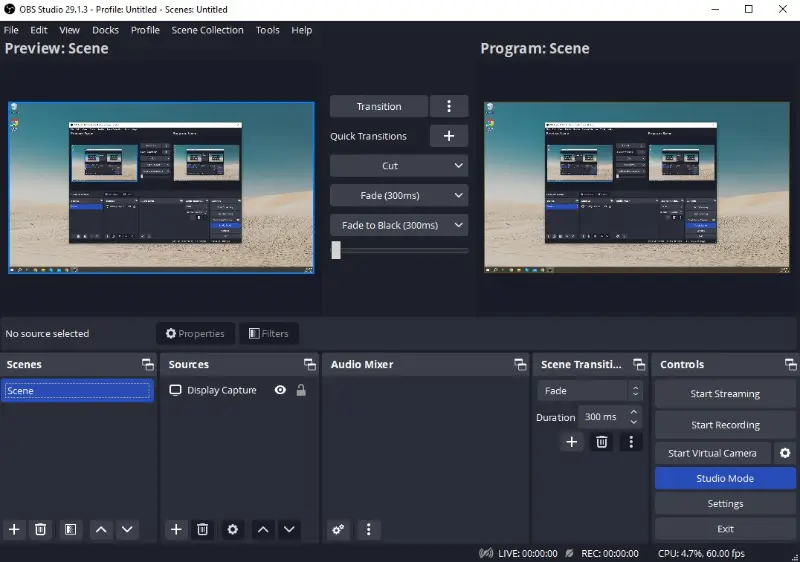Increase transition Duration with up arrow
The height and width of the screenshot is (562, 800).
(634, 412)
